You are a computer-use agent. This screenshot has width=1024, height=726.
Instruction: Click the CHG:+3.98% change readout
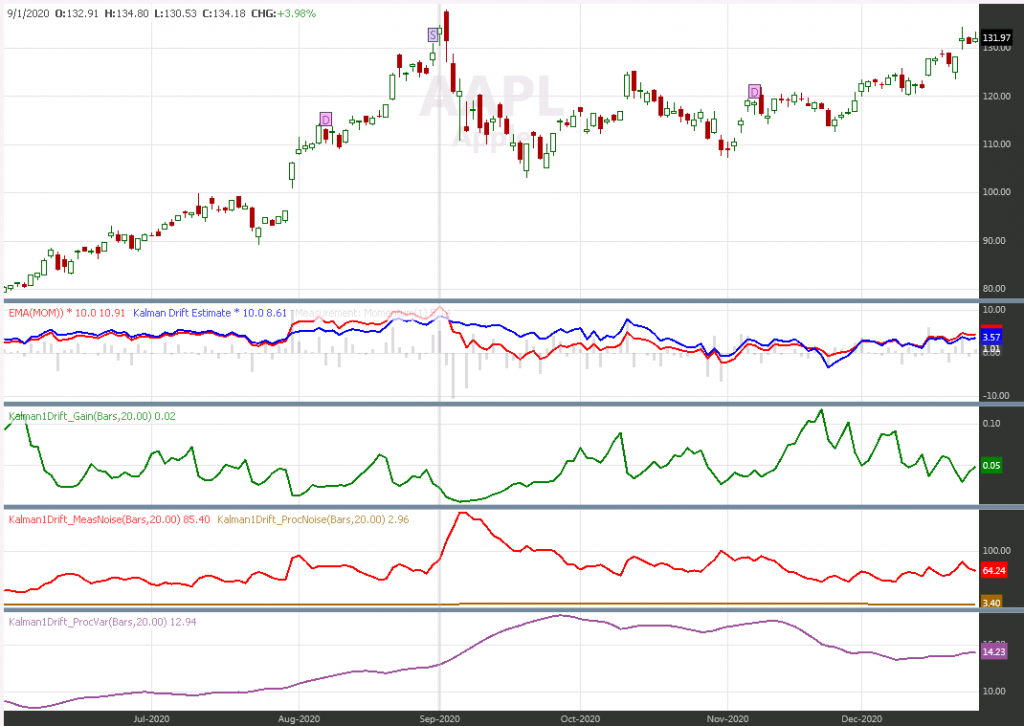[x=283, y=13]
